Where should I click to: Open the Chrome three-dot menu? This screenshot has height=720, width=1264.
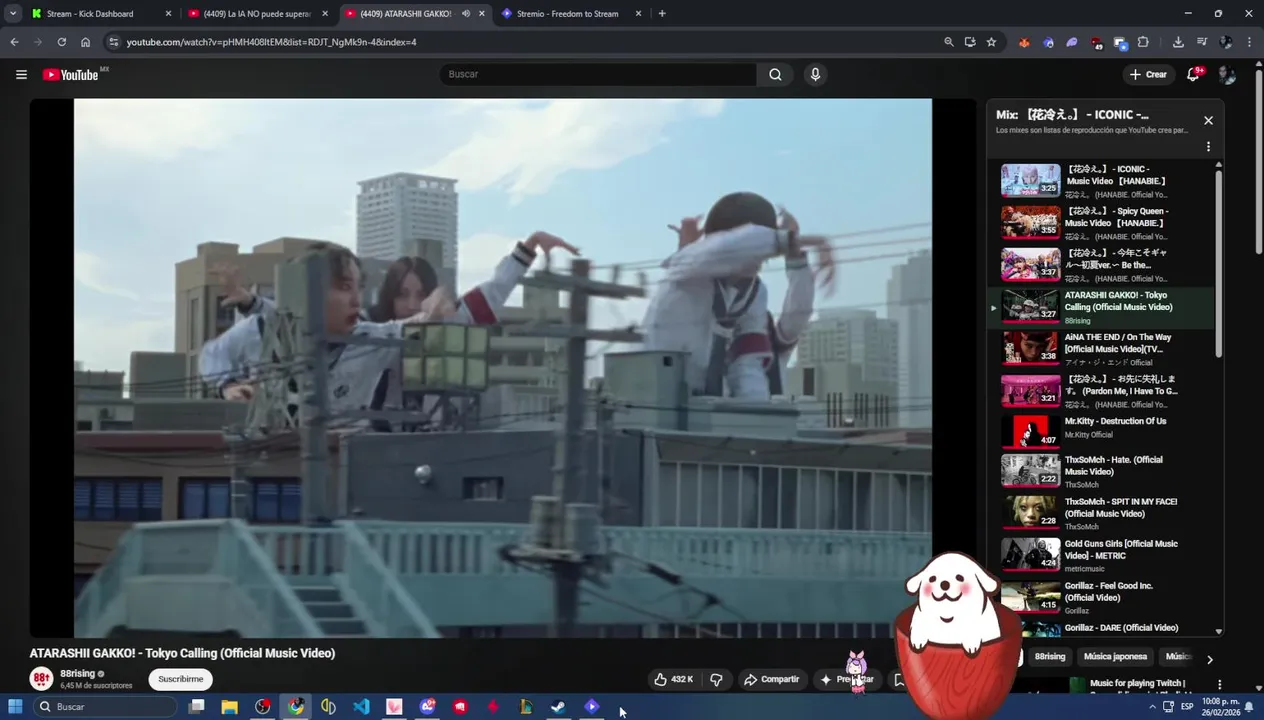point(1250,42)
